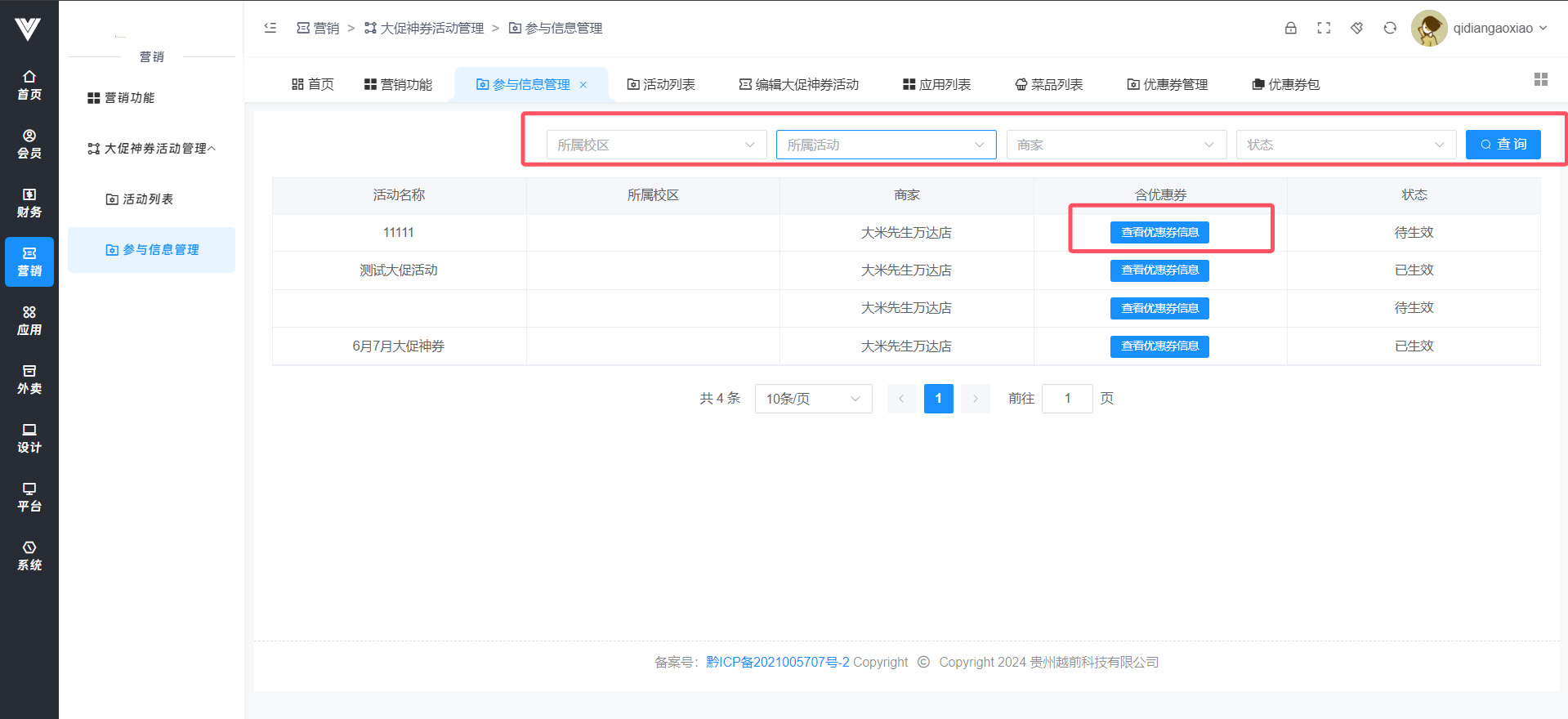This screenshot has height=719, width=1568.
Task: Open the 财务 sidebar section
Action: pyautogui.click(x=29, y=203)
